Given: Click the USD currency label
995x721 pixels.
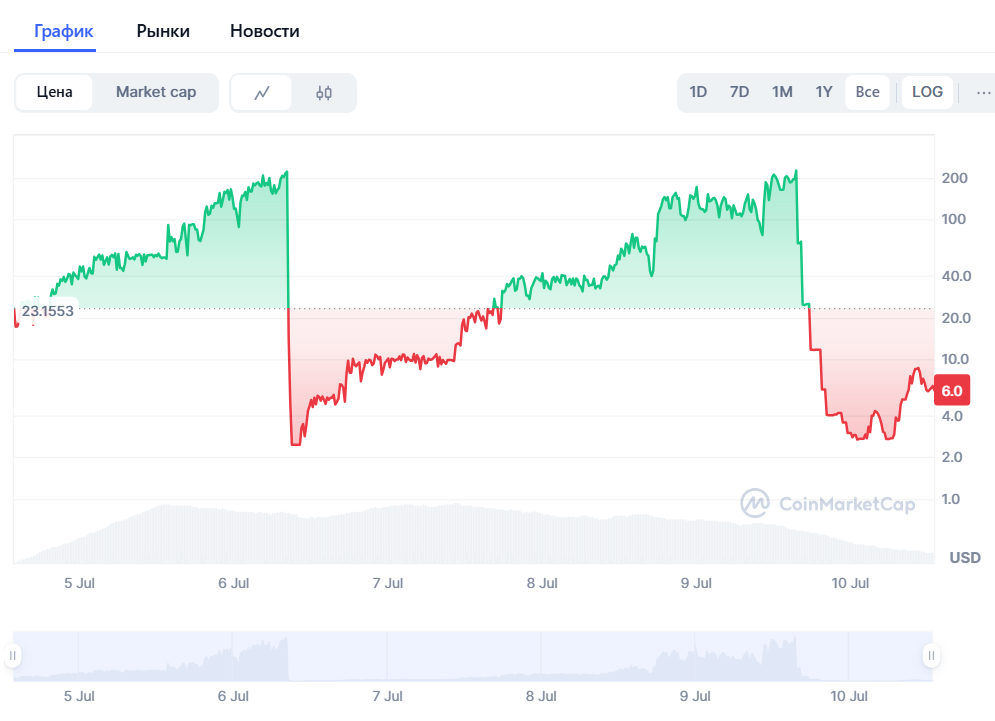Looking at the screenshot, I should pyautogui.click(x=965, y=558).
